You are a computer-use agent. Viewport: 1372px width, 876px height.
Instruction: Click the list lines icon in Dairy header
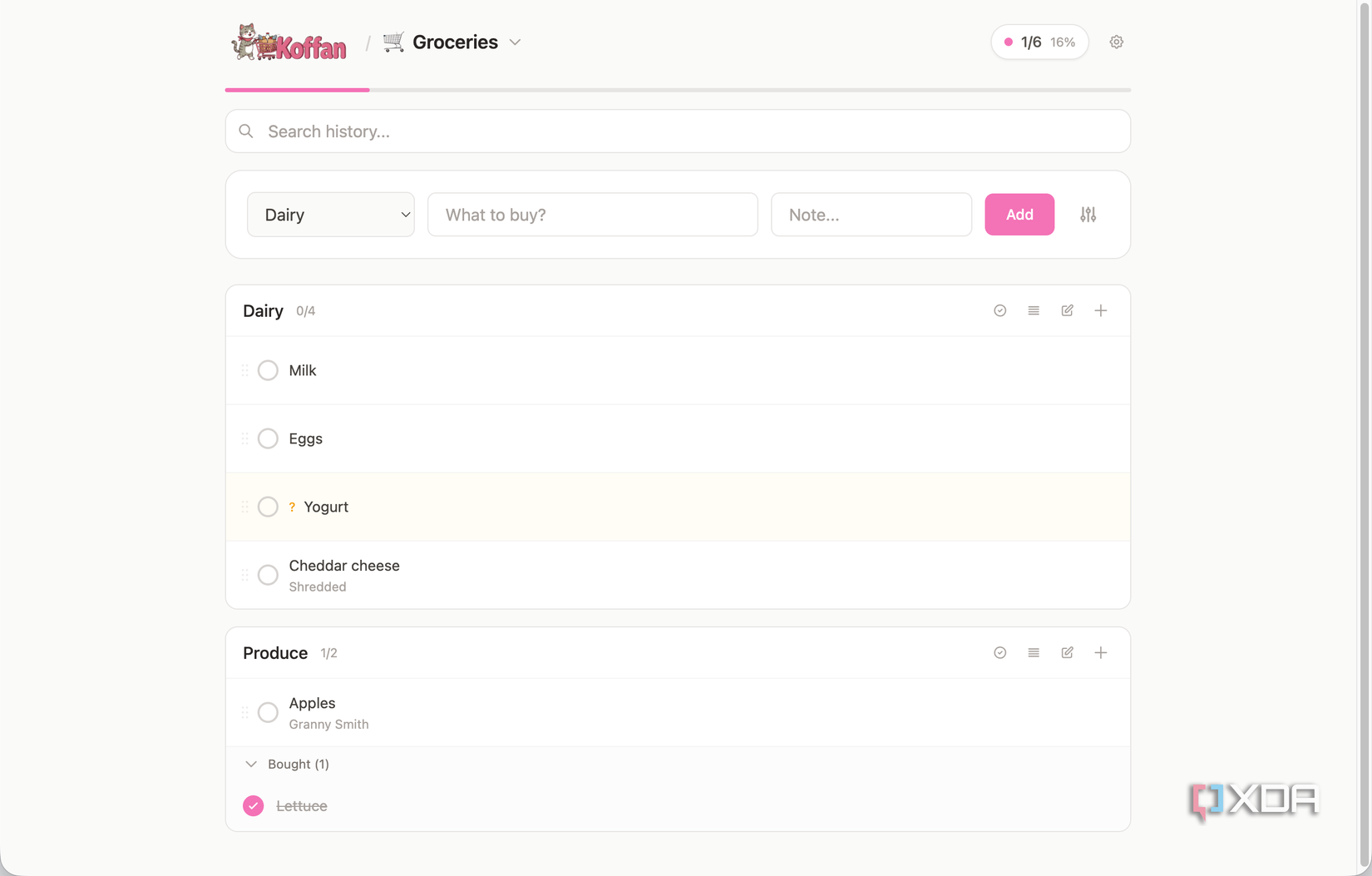(1034, 310)
